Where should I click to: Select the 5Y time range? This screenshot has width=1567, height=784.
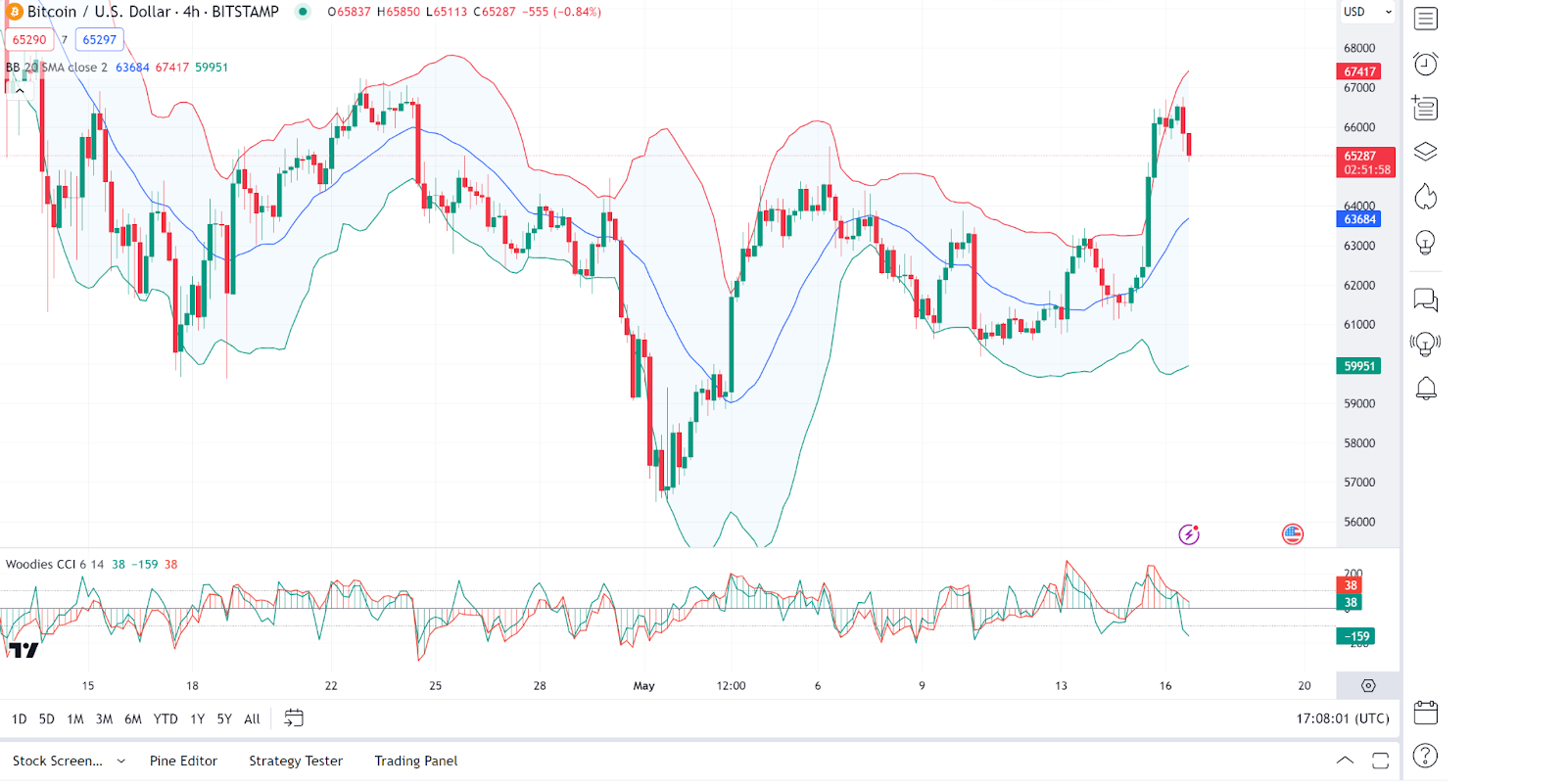click(x=224, y=718)
